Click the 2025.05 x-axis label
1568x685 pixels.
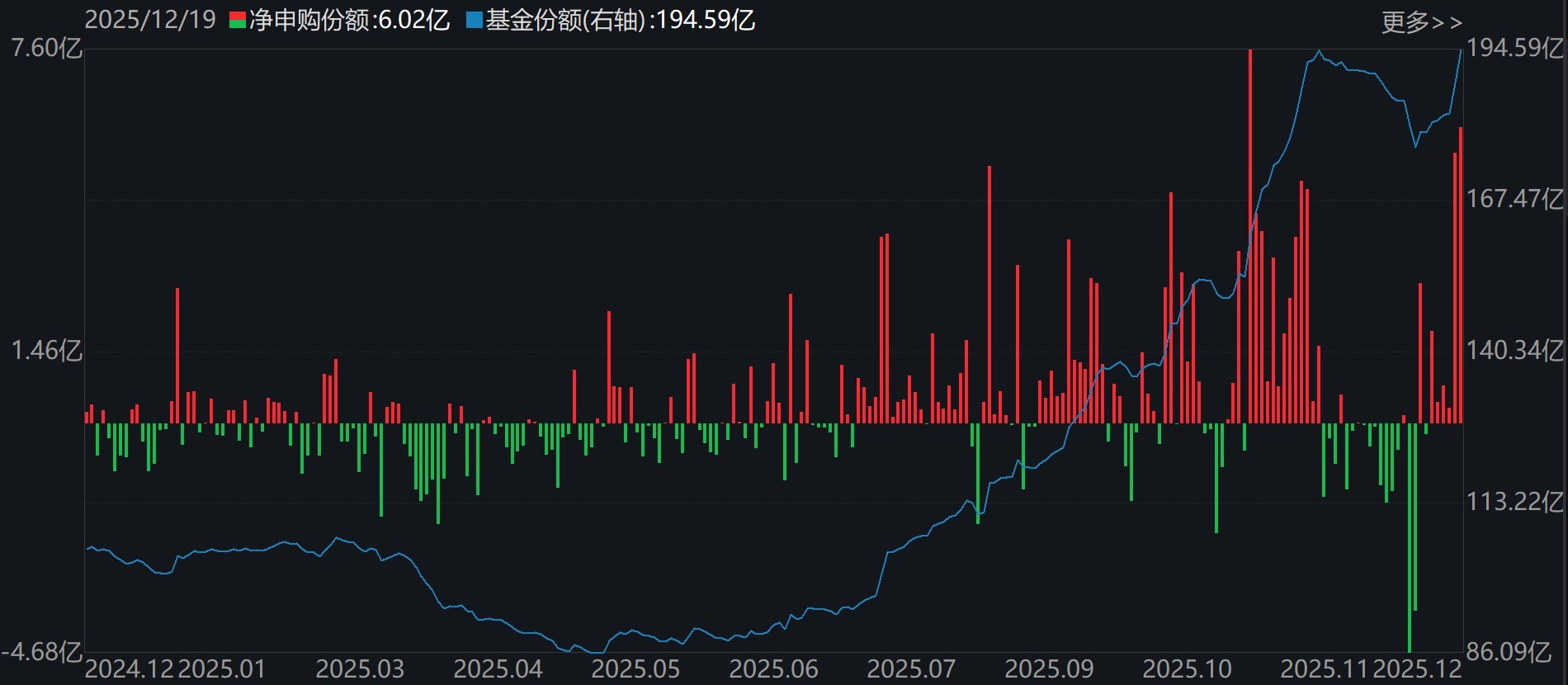(x=635, y=668)
